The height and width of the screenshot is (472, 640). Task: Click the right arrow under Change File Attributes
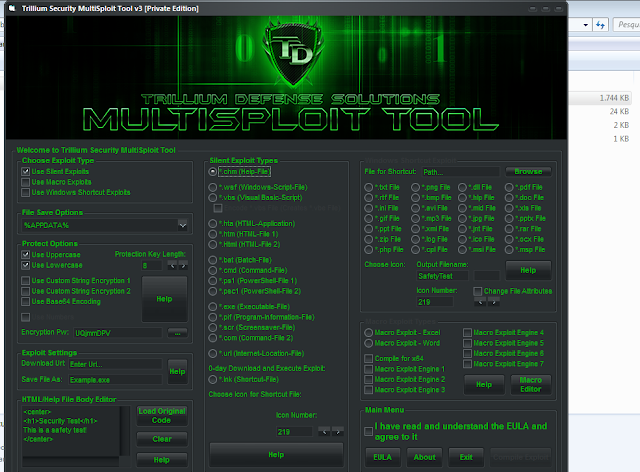point(493,302)
